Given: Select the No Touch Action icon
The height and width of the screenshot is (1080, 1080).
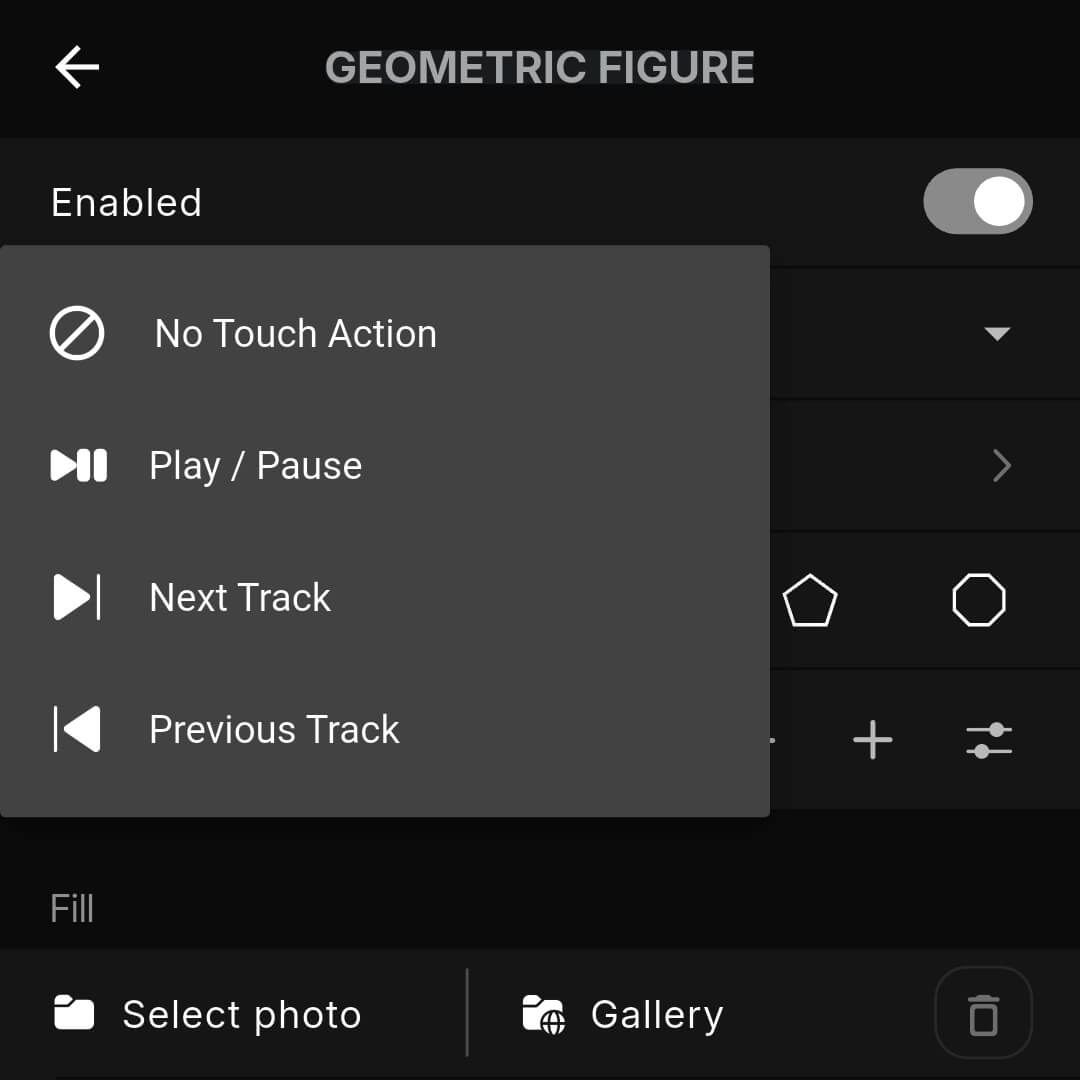Looking at the screenshot, I should [76, 333].
